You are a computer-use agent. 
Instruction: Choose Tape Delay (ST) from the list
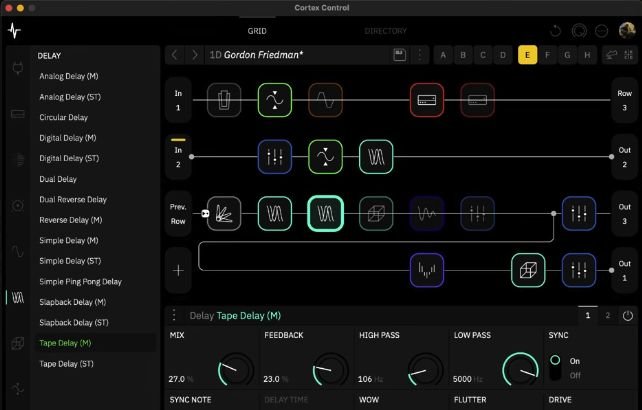point(66,364)
